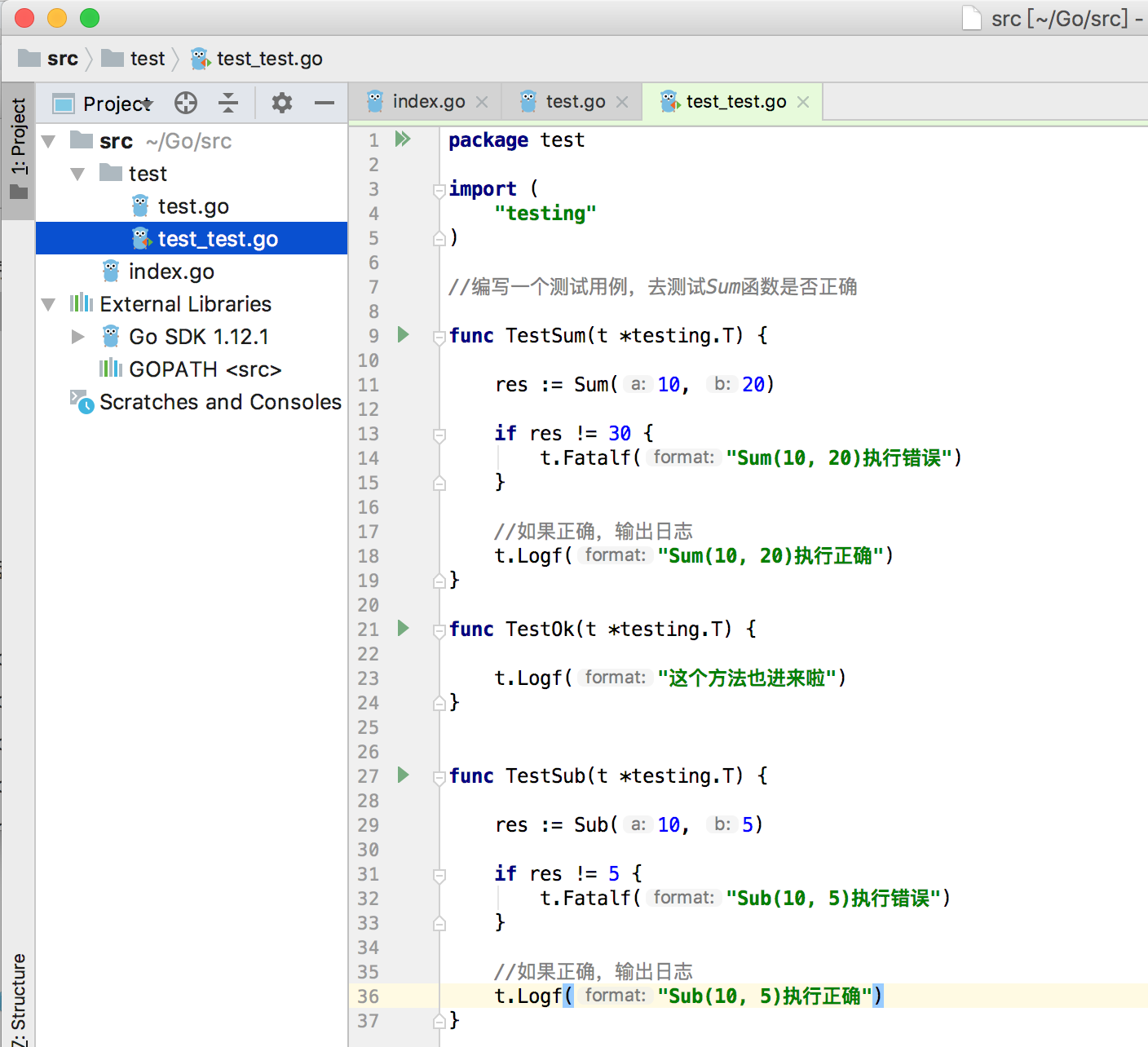Click the Scratches and Consoles icon
This screenshot has height=1047, width=1148.
pyautogui.click(x=82, y=401)
